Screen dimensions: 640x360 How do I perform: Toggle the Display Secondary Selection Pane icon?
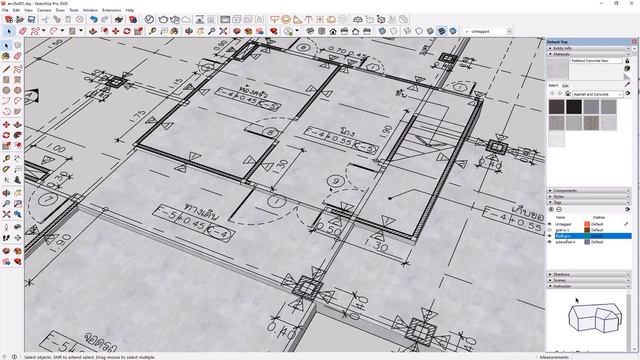(x=627, y=60)
